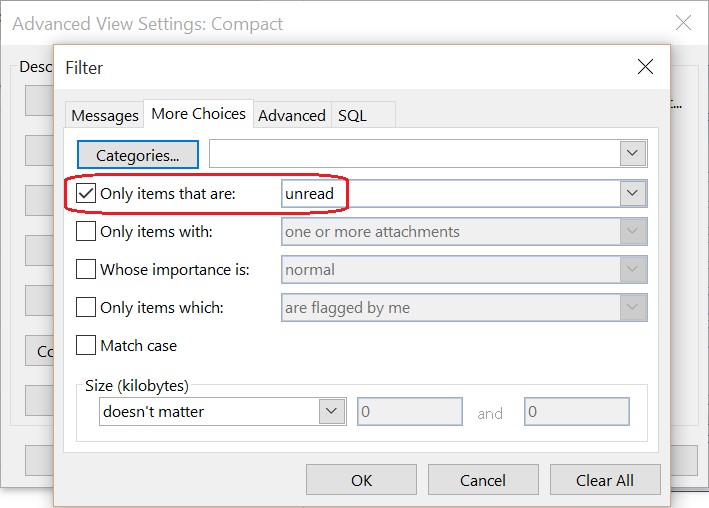Image resolution: width=709 pixels, height=508 pixels.
Task: Close the Advanced View Settings window
Action: (683, 23)
